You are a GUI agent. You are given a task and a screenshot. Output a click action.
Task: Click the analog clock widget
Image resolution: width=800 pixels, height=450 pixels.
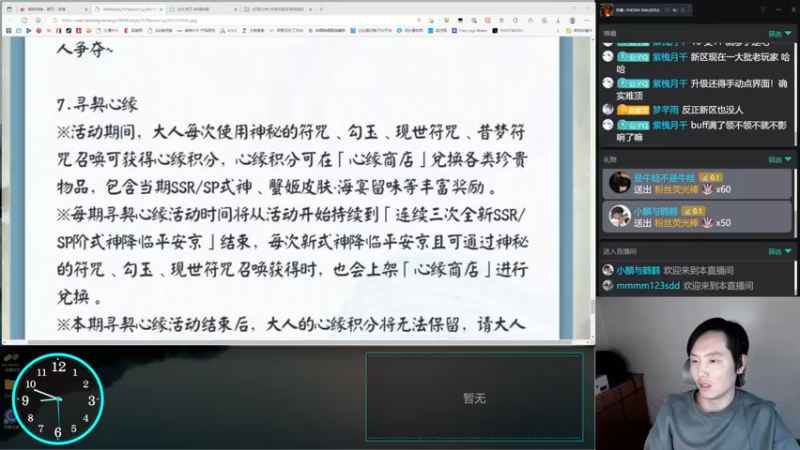pyautogui.click(x=58, y=398)
